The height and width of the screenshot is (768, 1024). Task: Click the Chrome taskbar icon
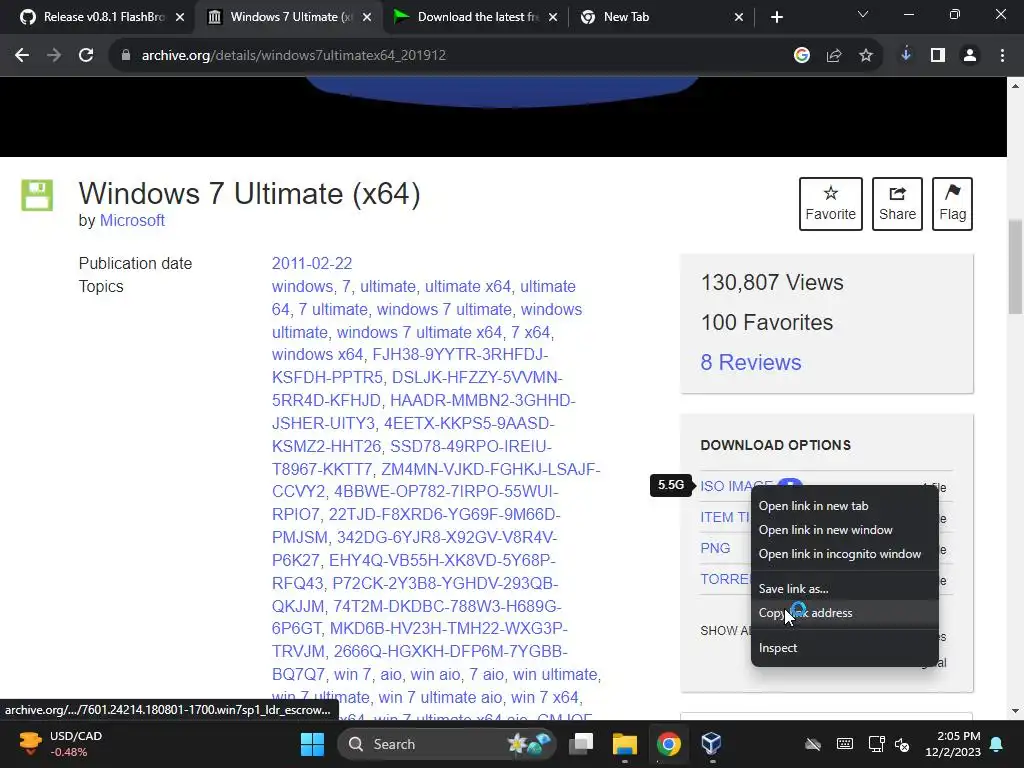668,744
